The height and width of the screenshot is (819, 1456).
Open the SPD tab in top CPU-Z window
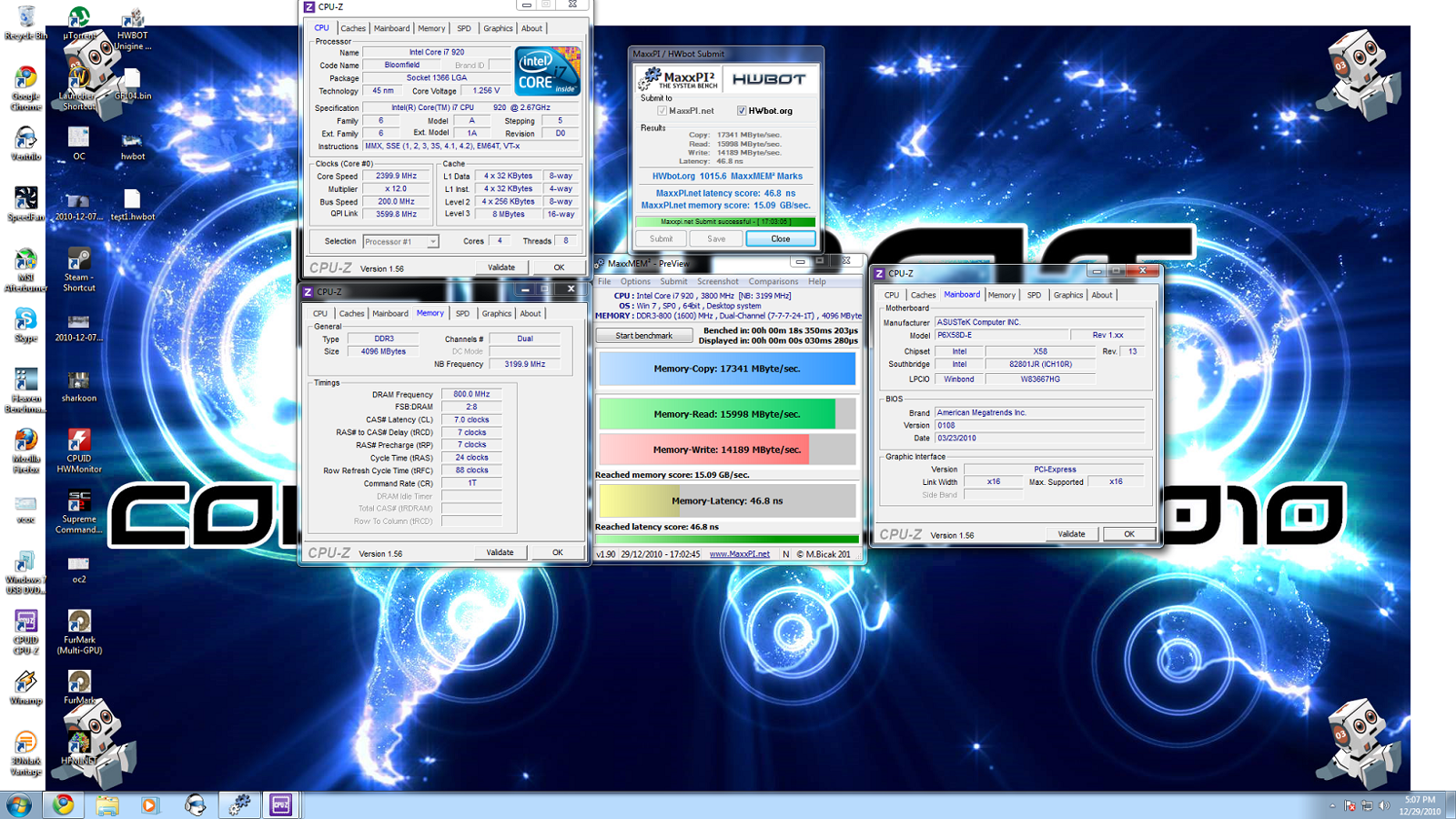coord(464,28)
